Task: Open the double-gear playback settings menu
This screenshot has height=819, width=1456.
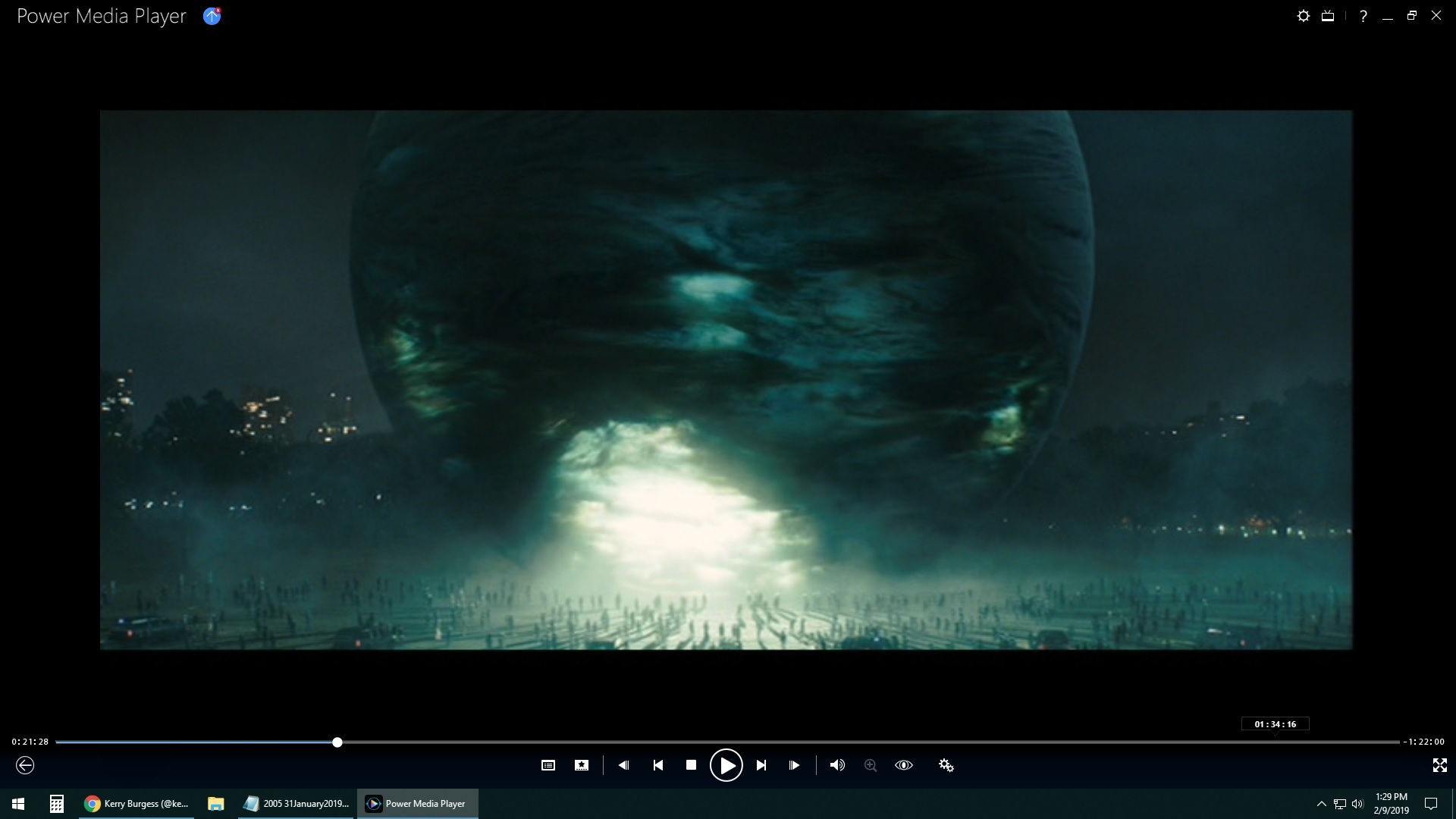Action: [946, 765]
